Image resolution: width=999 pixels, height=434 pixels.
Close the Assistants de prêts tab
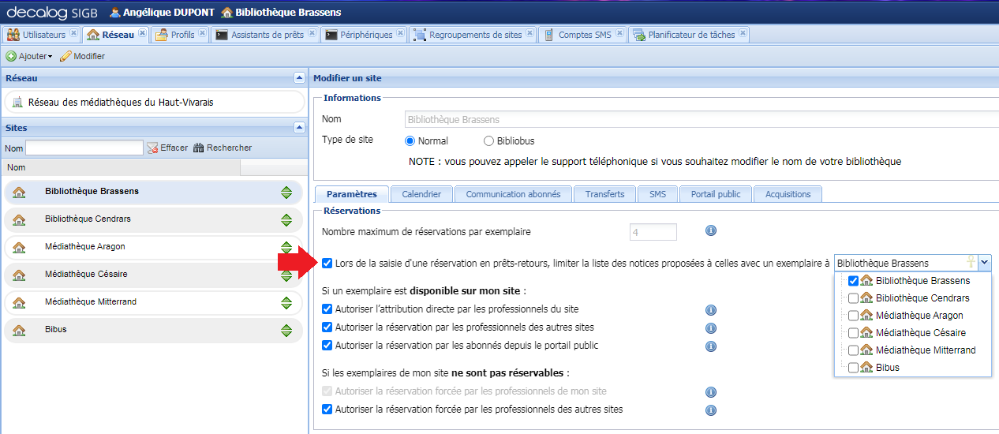311,33
